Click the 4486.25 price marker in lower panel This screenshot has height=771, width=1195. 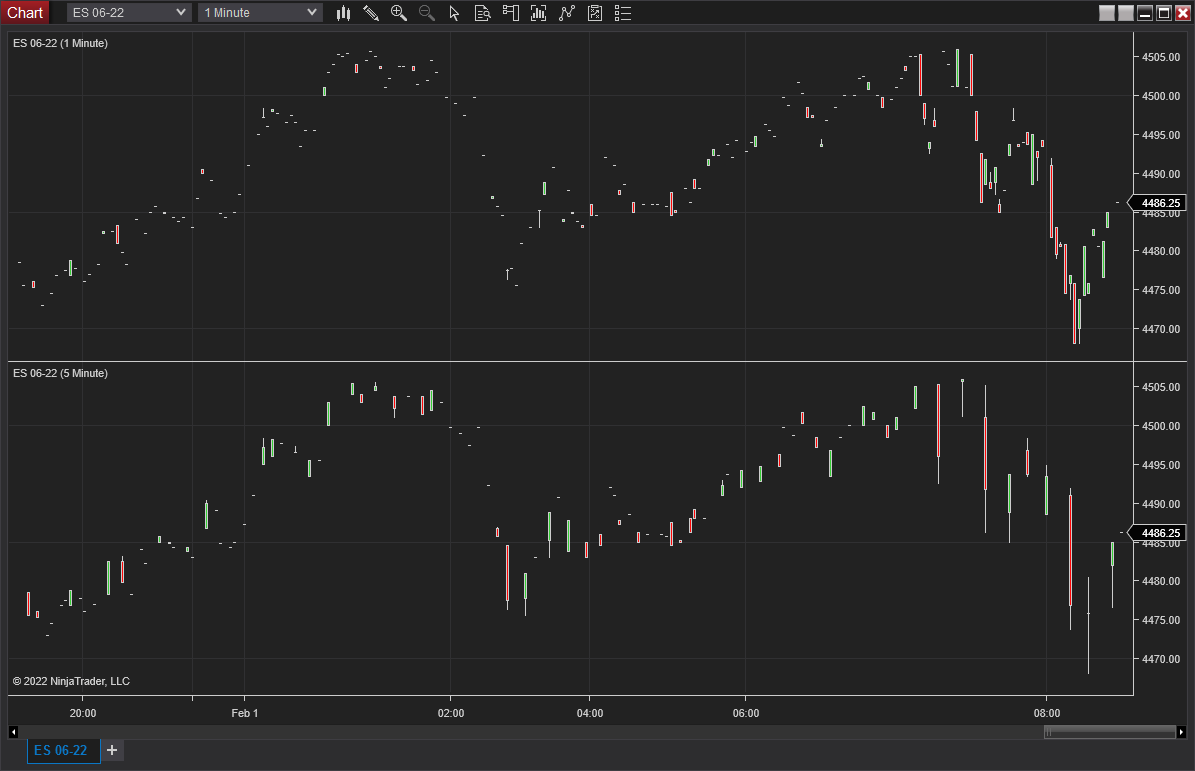(1157, 533)
